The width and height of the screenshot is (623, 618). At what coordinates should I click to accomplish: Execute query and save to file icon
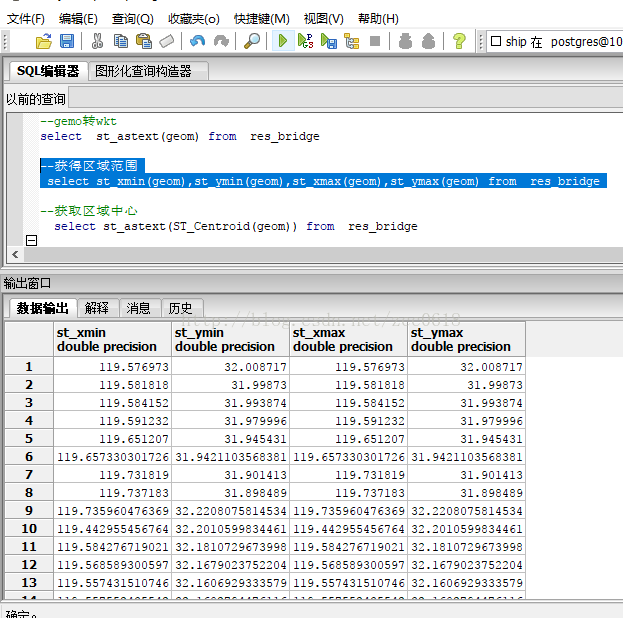329,41
